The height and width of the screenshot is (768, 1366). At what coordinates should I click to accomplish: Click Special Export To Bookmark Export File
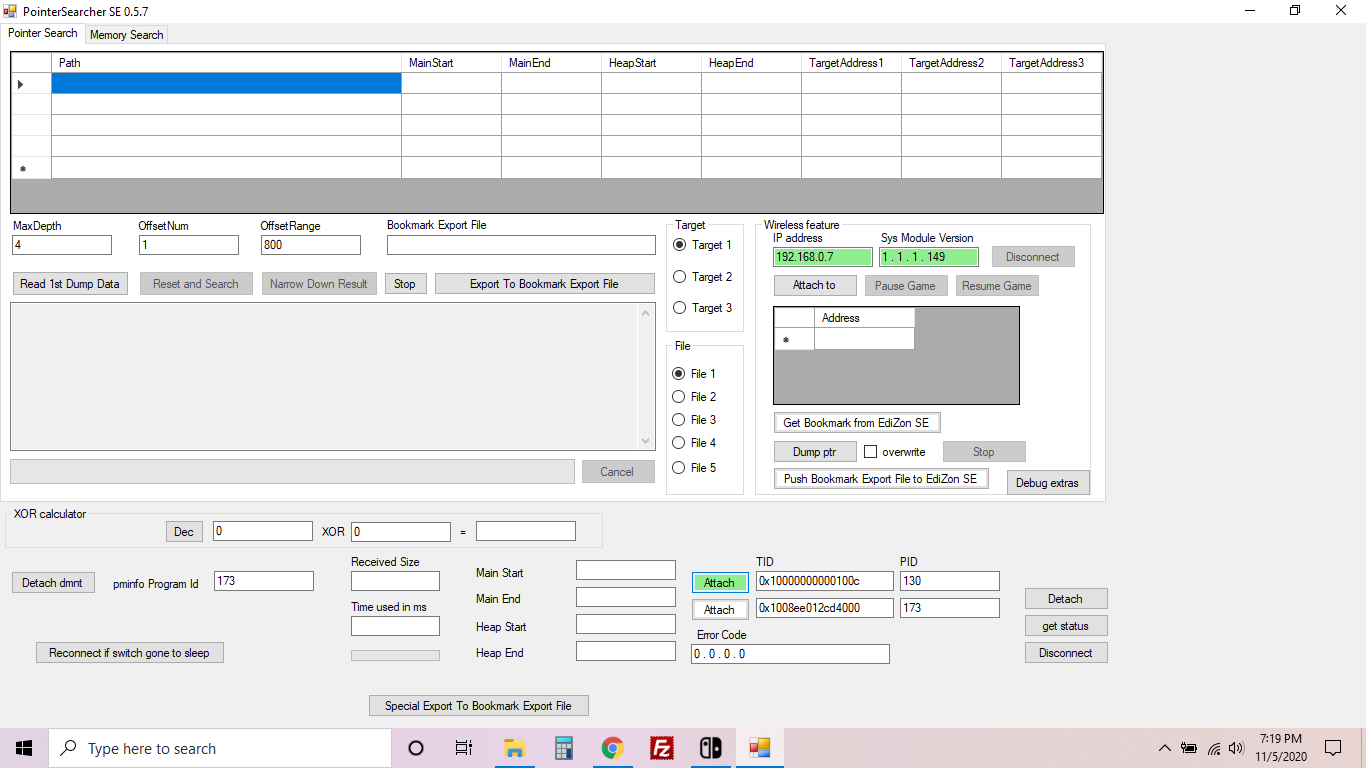(x=478, y=706)
